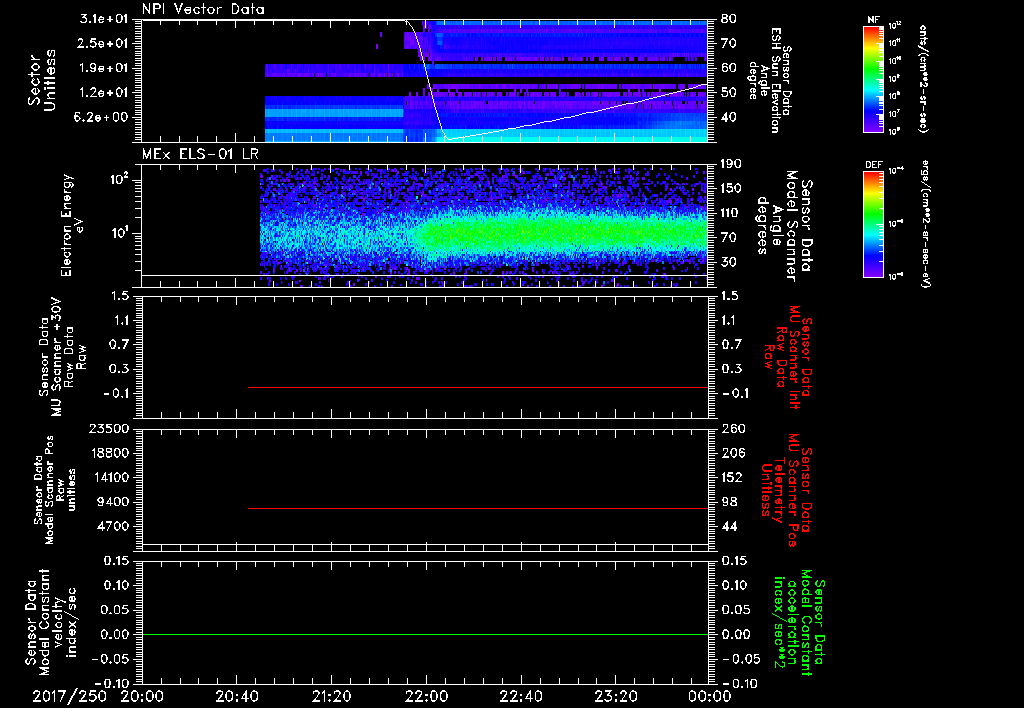1024x708 pixels.
Task: Click the DEF color bar scale
Action: point(874,224)
